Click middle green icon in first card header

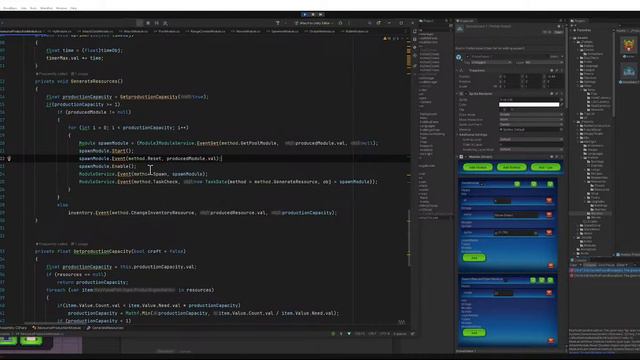tap(534, 184)
